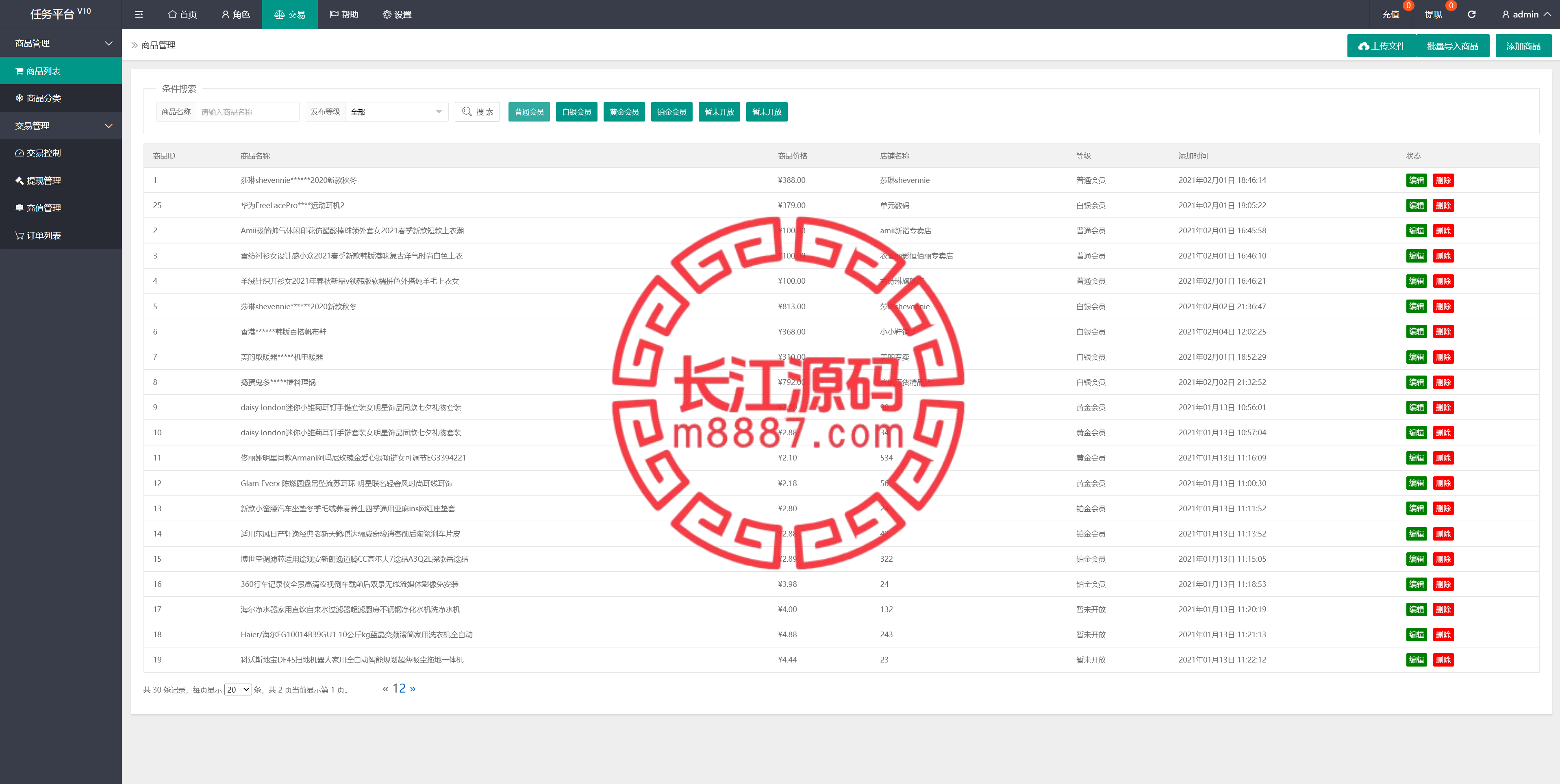Open the 发布等级 dropdown
Viewport: 1560px width, 784px height.
point(396,112)
